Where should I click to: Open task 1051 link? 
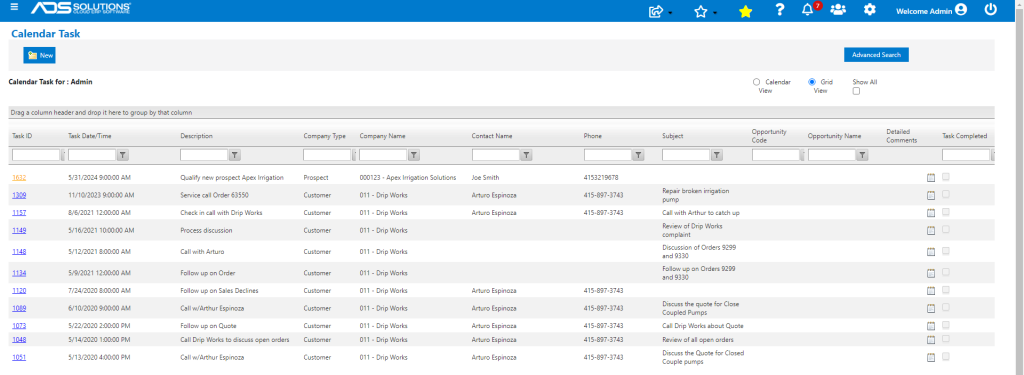(19, 357)
